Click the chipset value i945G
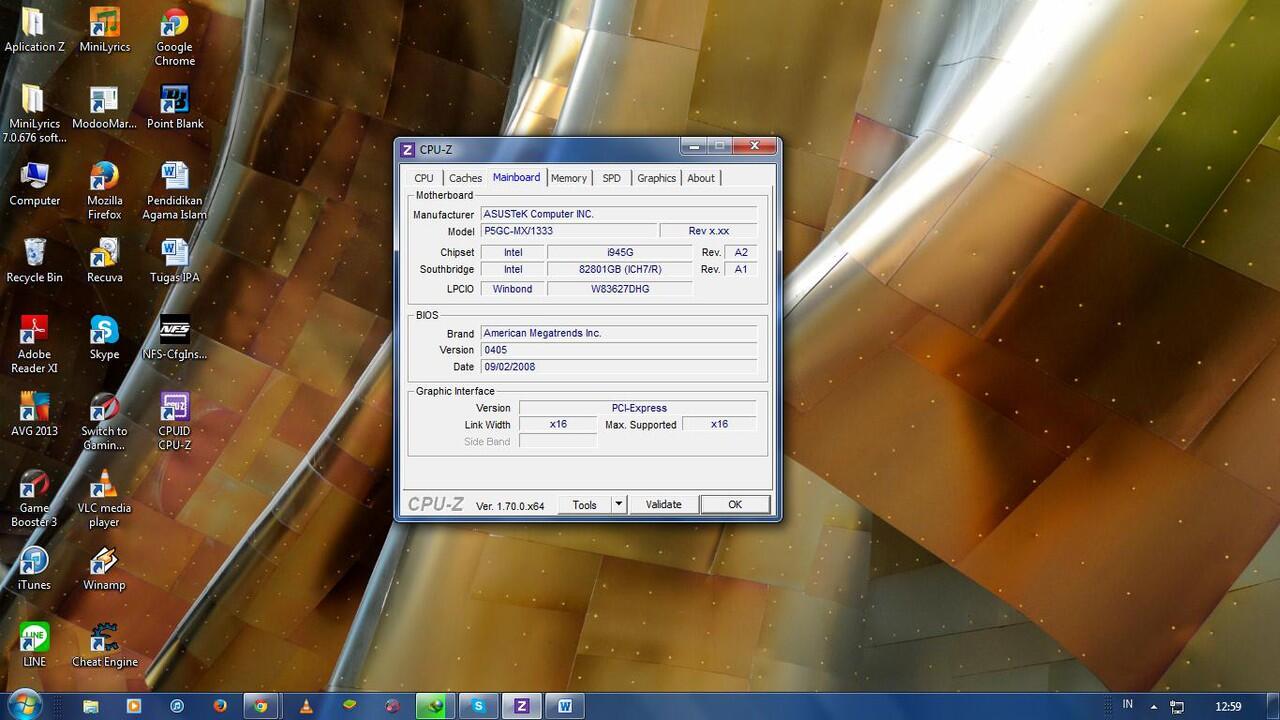Image resolution: width=1280 pixels, height=720 pixels. 619,252
